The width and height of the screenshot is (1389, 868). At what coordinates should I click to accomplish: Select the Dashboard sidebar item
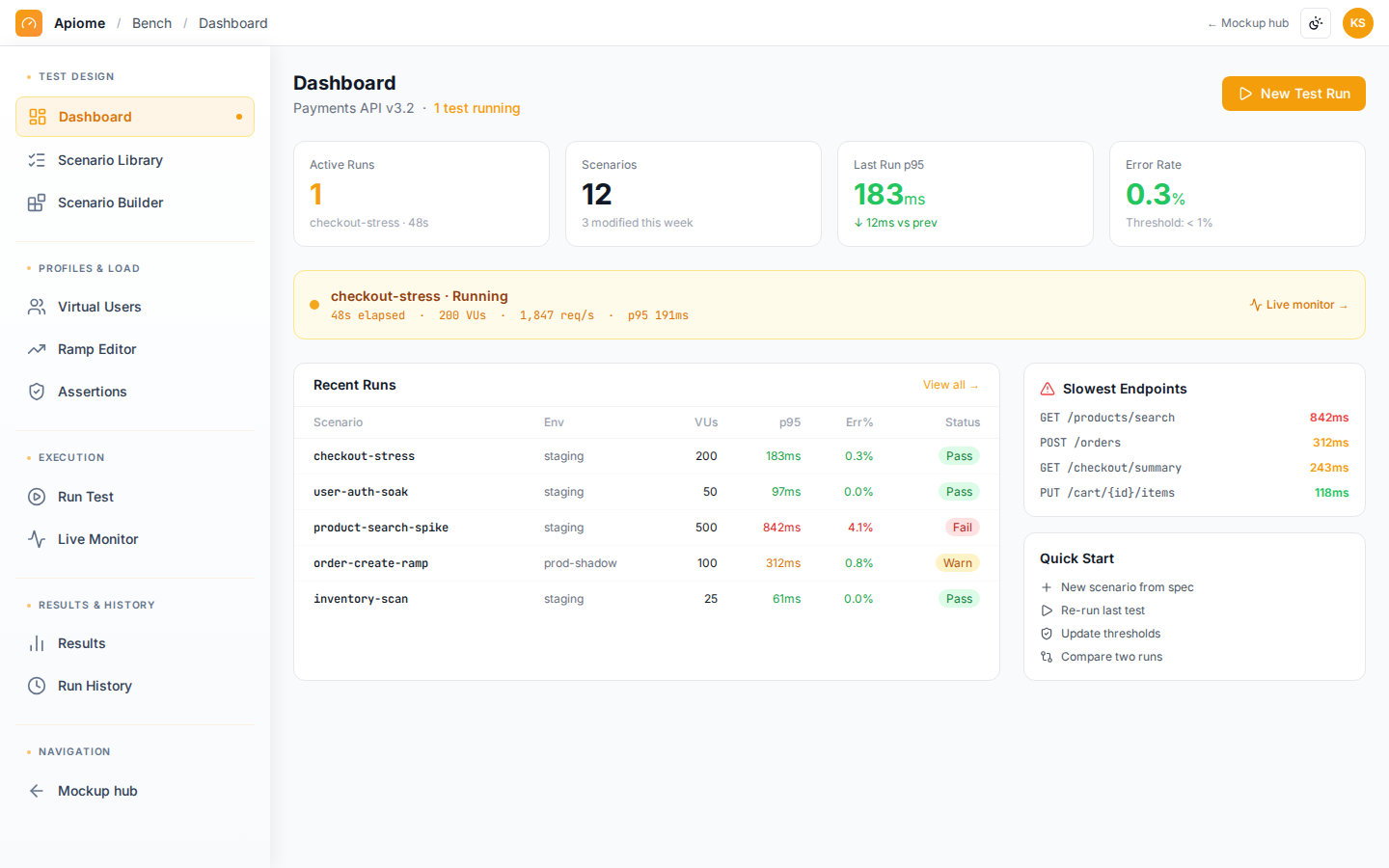click(135, 117)
